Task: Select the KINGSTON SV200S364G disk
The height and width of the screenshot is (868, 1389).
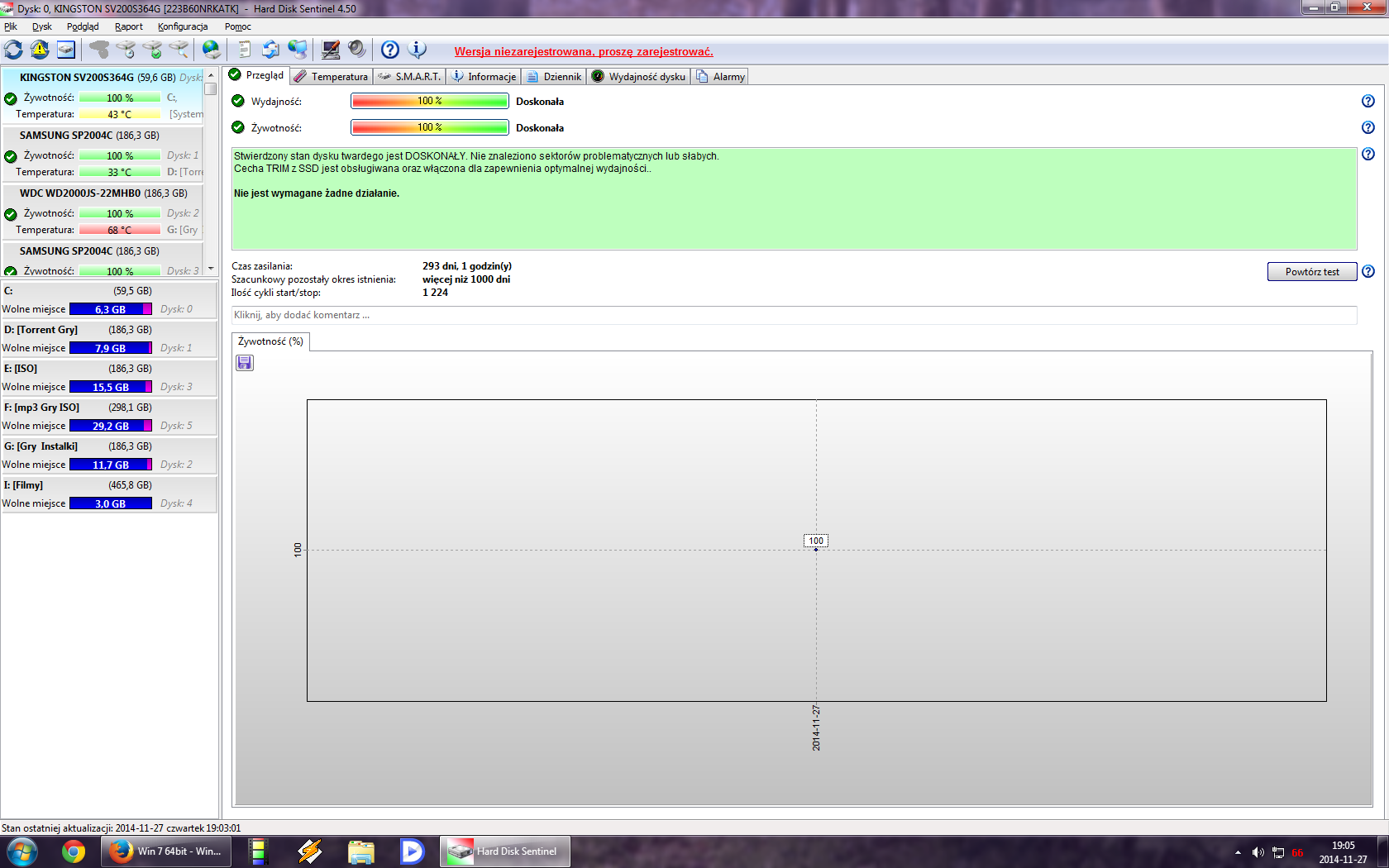Action: (103, 95)
